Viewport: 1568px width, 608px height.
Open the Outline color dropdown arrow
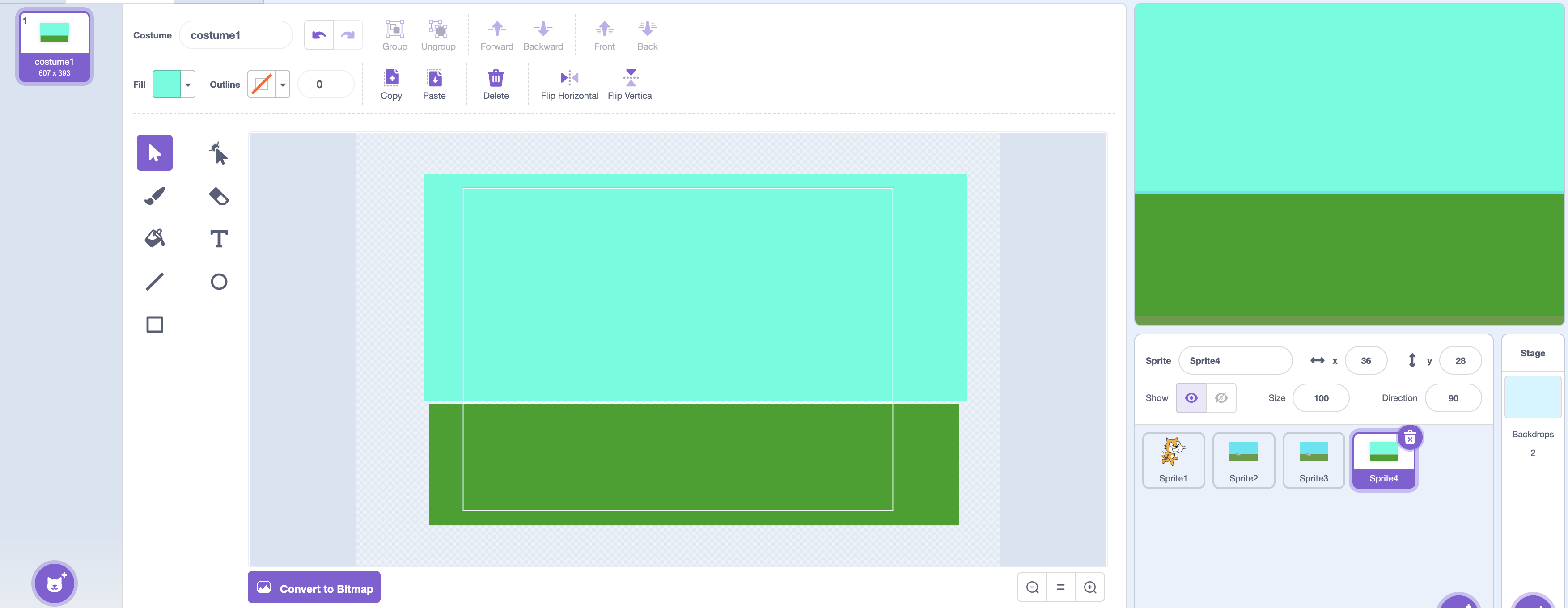(x=283, y=84)
